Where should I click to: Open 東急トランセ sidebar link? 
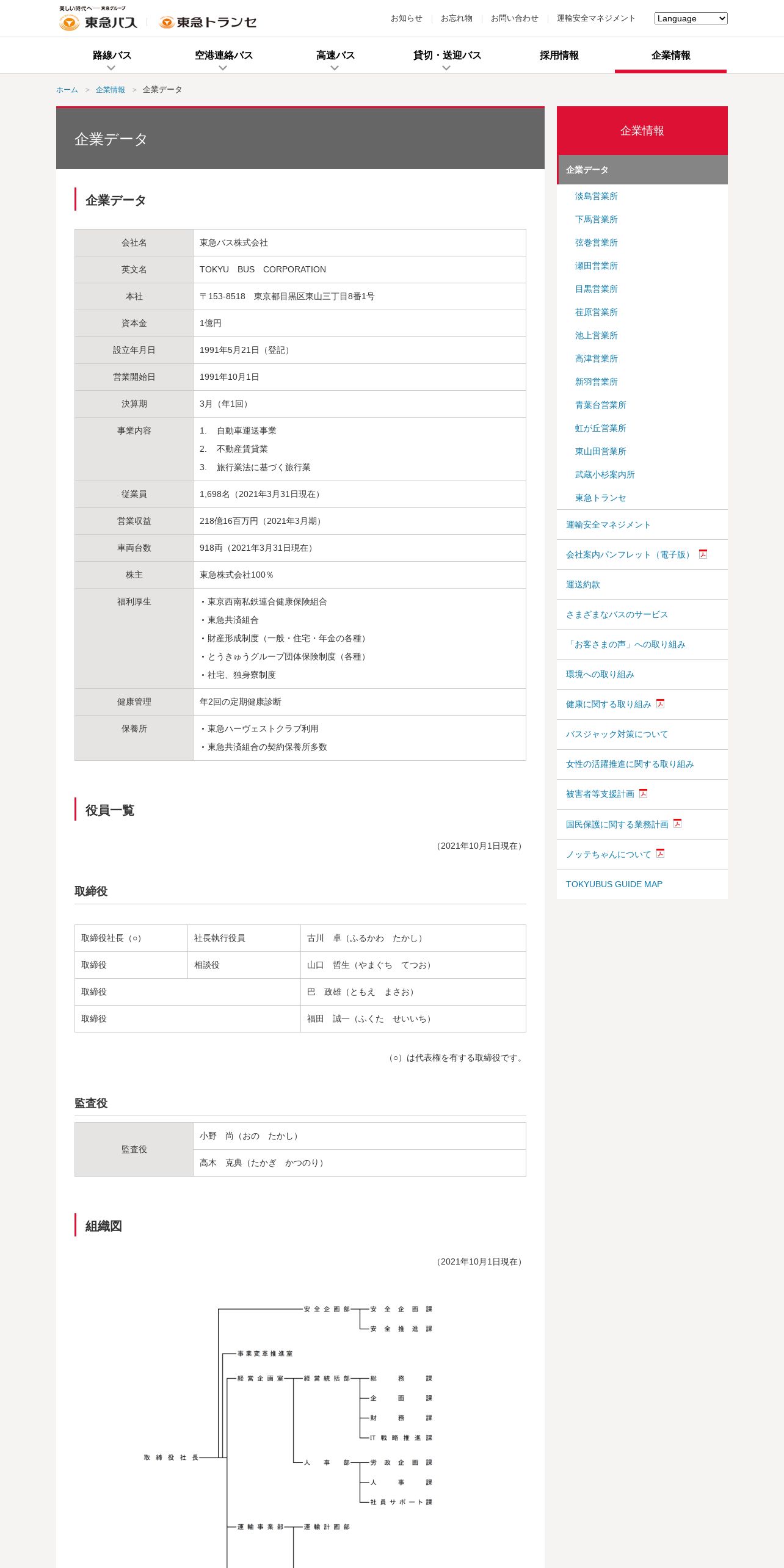coord(600,498)
